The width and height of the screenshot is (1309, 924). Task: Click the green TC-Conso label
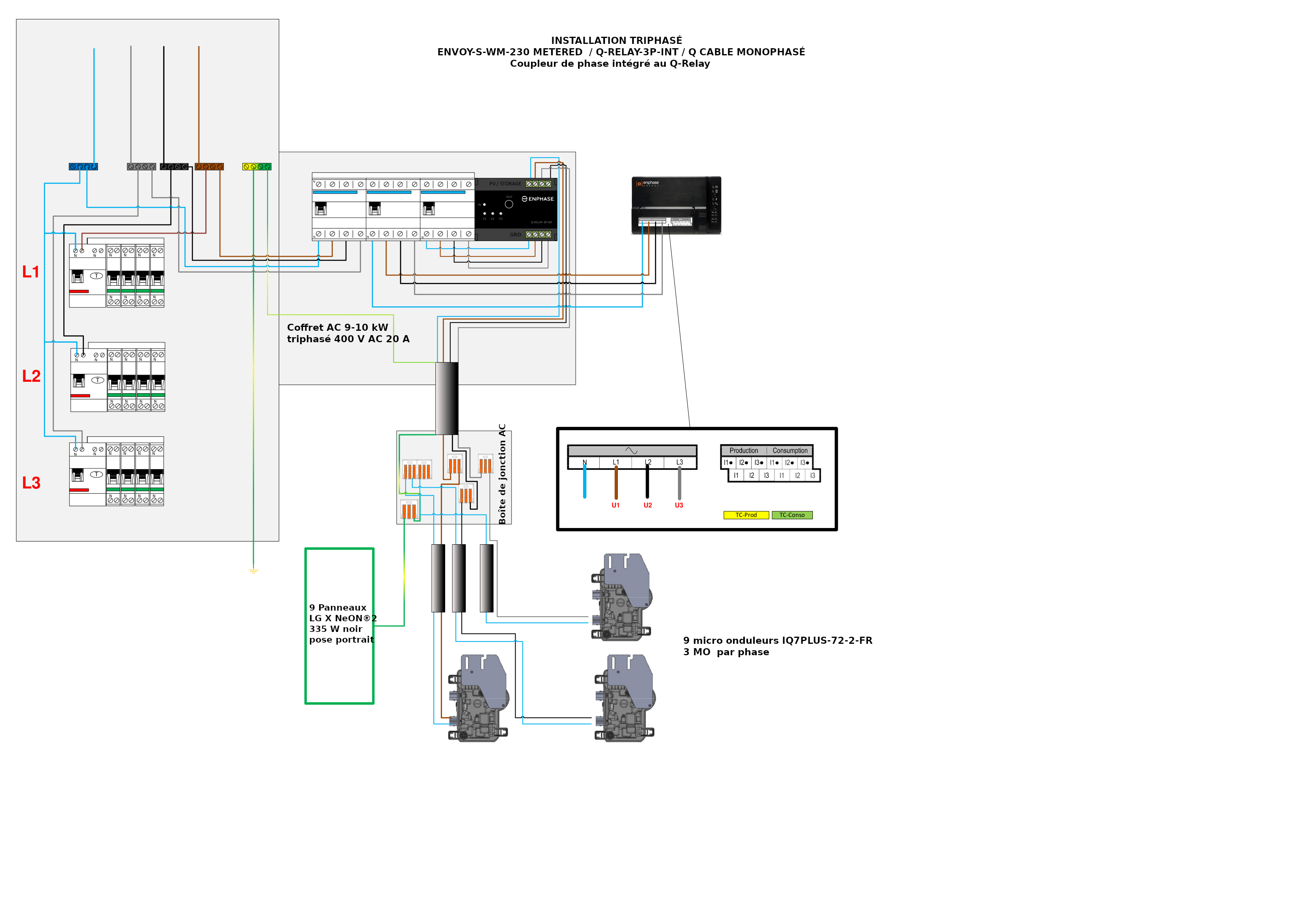pyautogui.click(x=792, y=515)
